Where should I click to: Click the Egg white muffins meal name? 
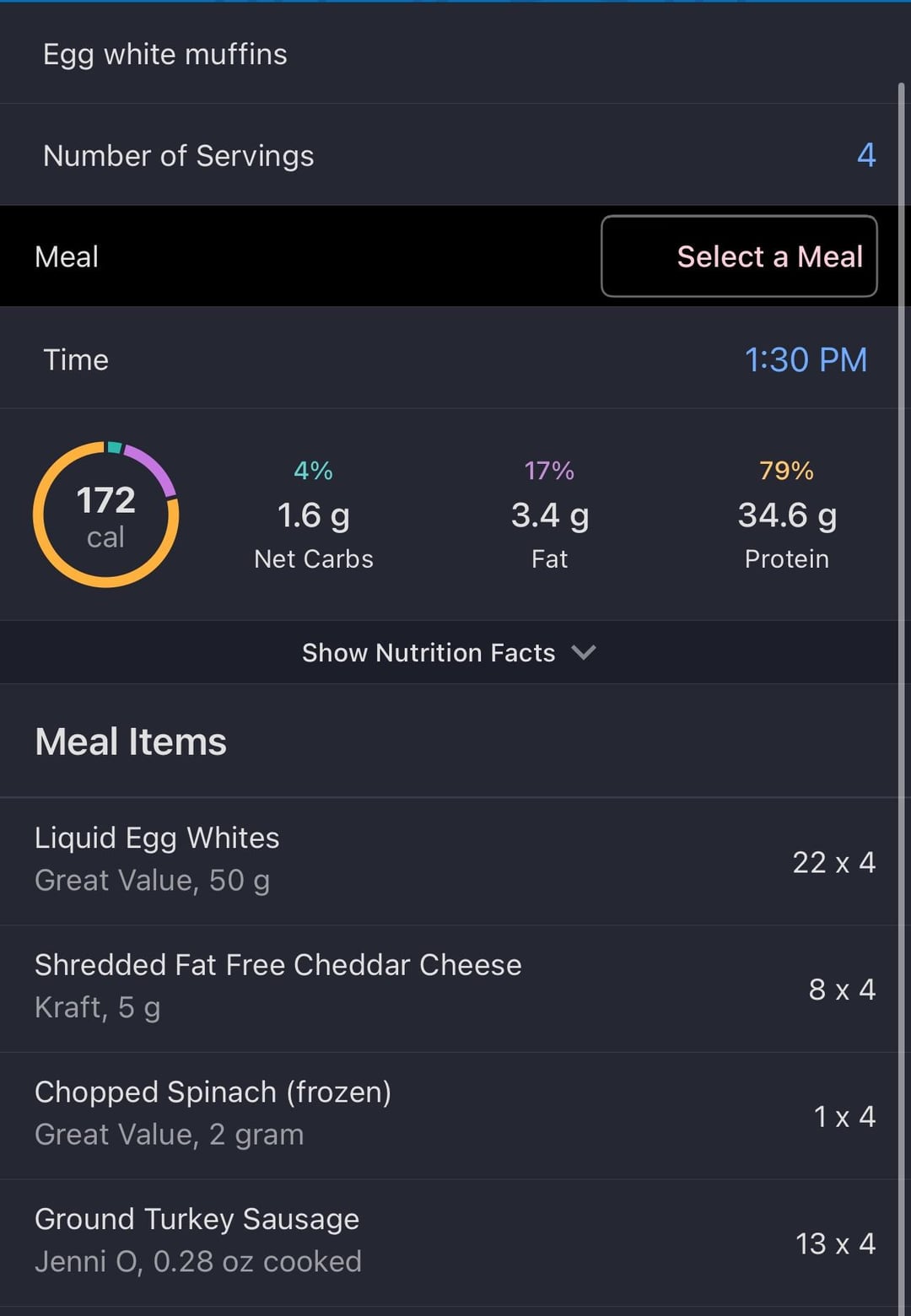tap(165, 55)
